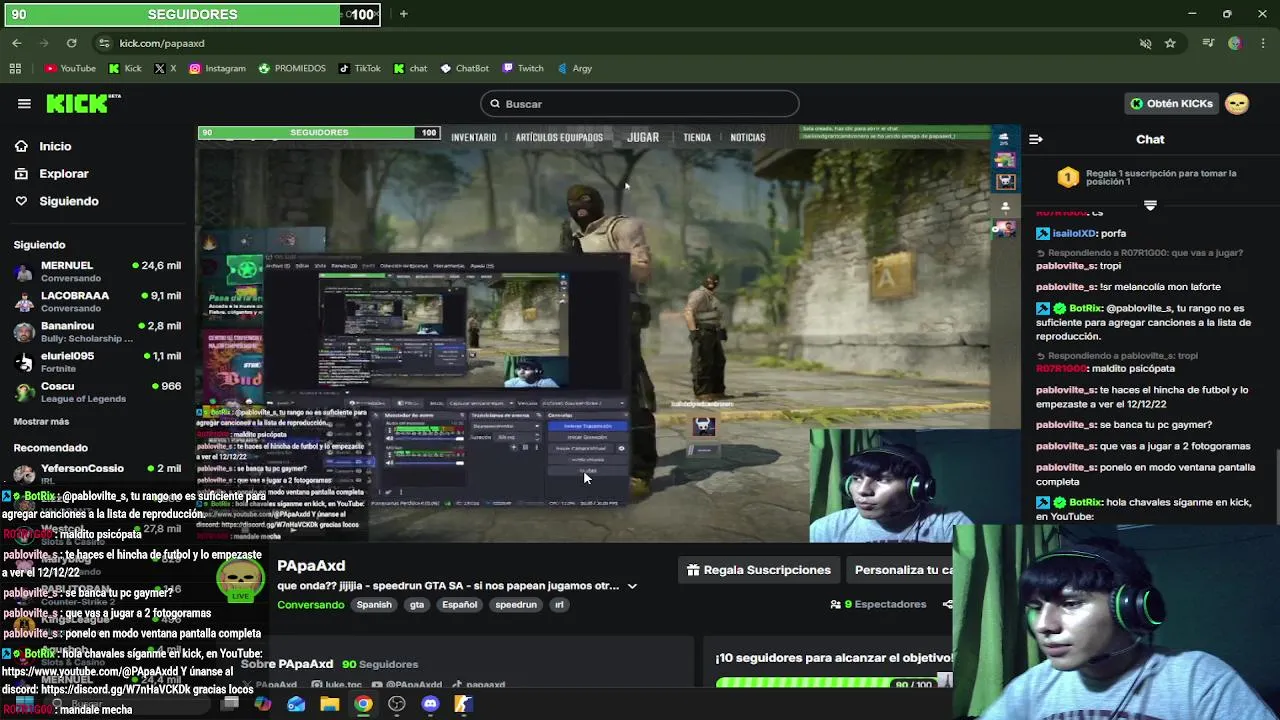Click the 9 Espectadores viewer count
The height and width of the screenshot is (720, 1280).
click(x=878, y=605)
